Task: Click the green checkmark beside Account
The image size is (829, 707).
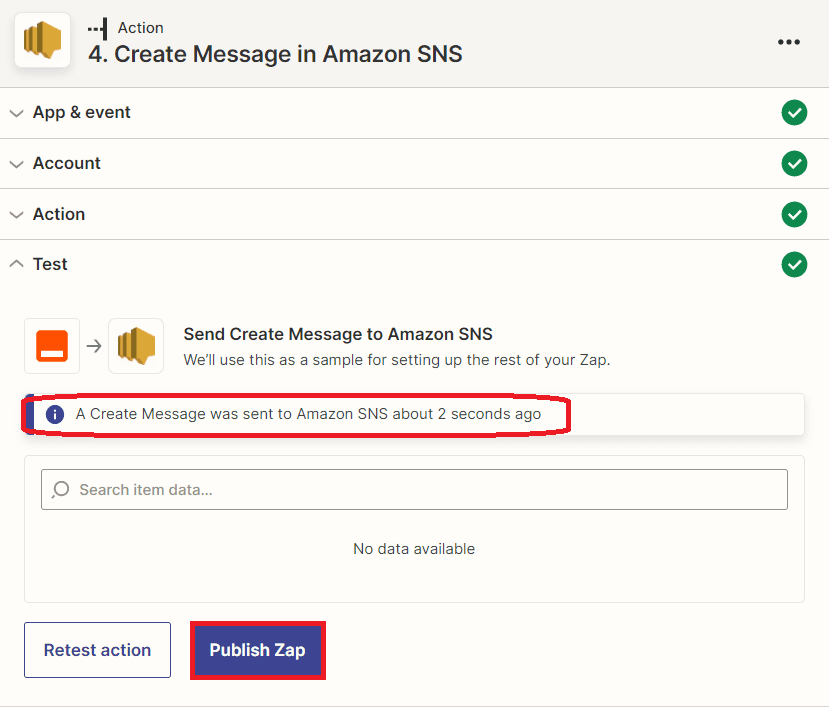Action: tap(794, 163)
